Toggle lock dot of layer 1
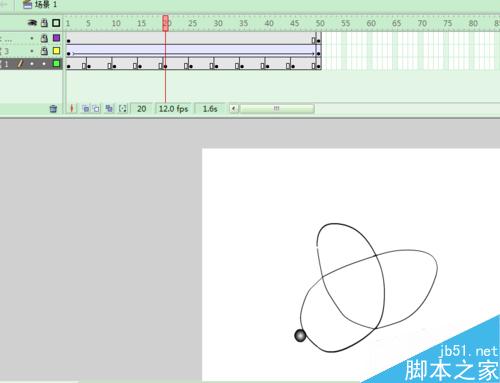Screen dimensions: 500x383 [x=44, y=64]
